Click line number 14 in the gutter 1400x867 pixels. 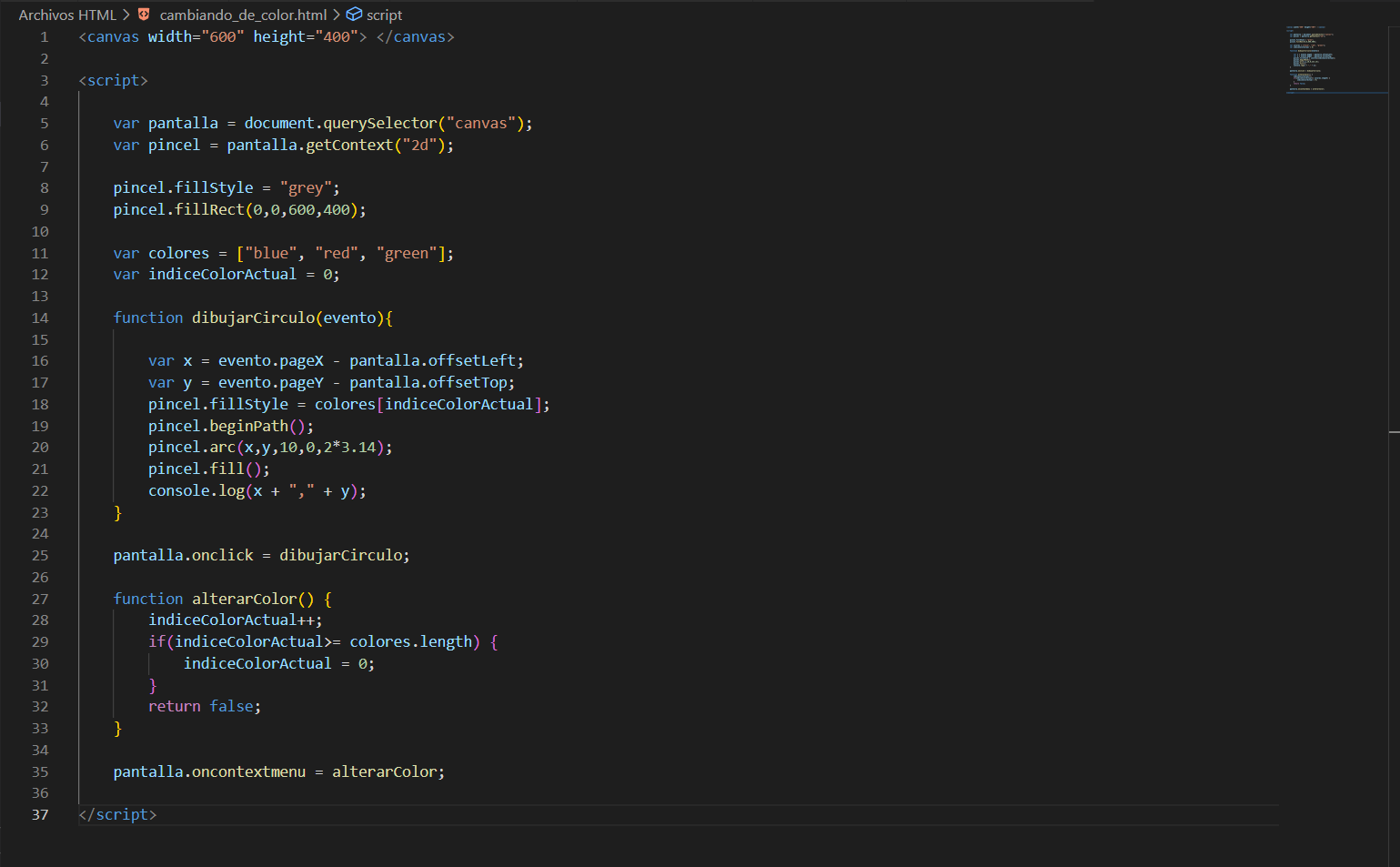click(x=40, y=318)
